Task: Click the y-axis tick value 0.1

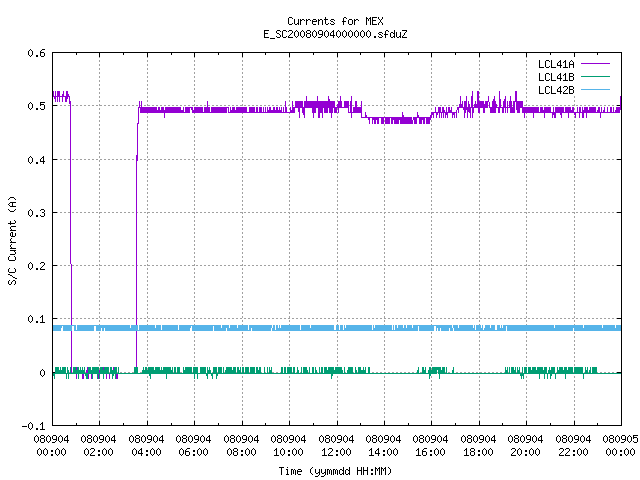Action: (x=36, y=319)
